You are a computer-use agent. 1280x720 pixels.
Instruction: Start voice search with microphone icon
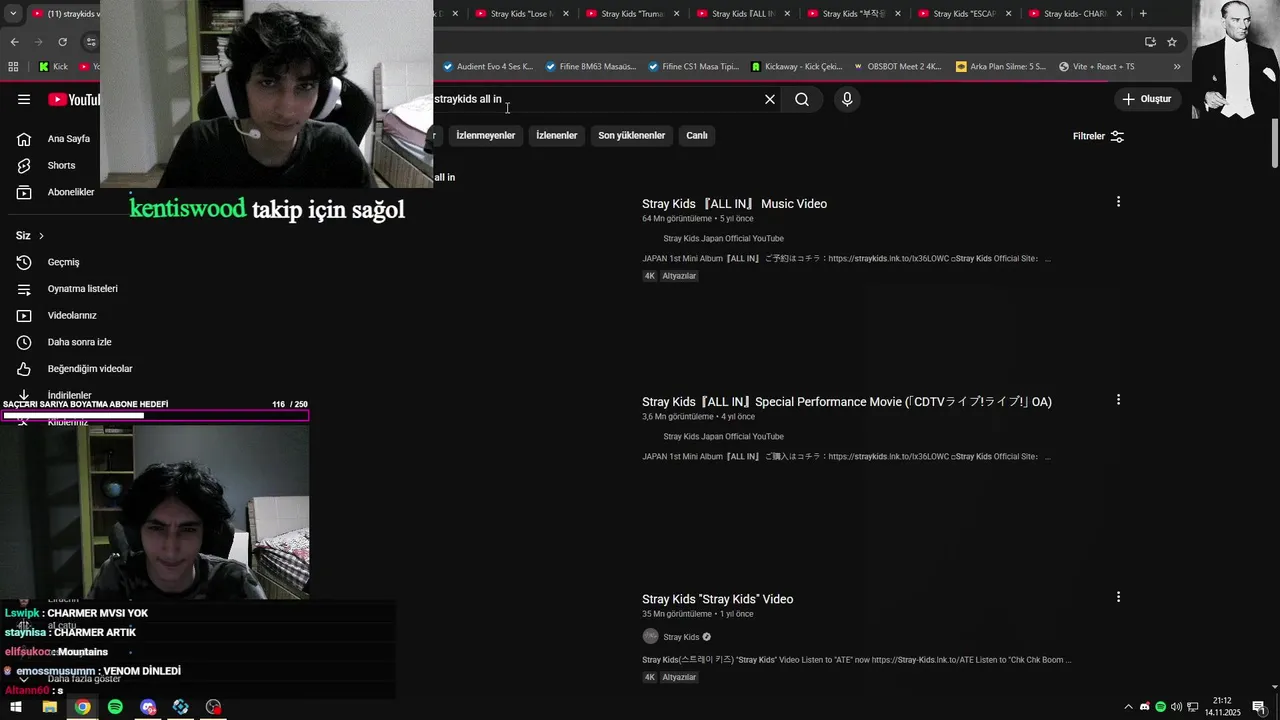pos(847,99)
